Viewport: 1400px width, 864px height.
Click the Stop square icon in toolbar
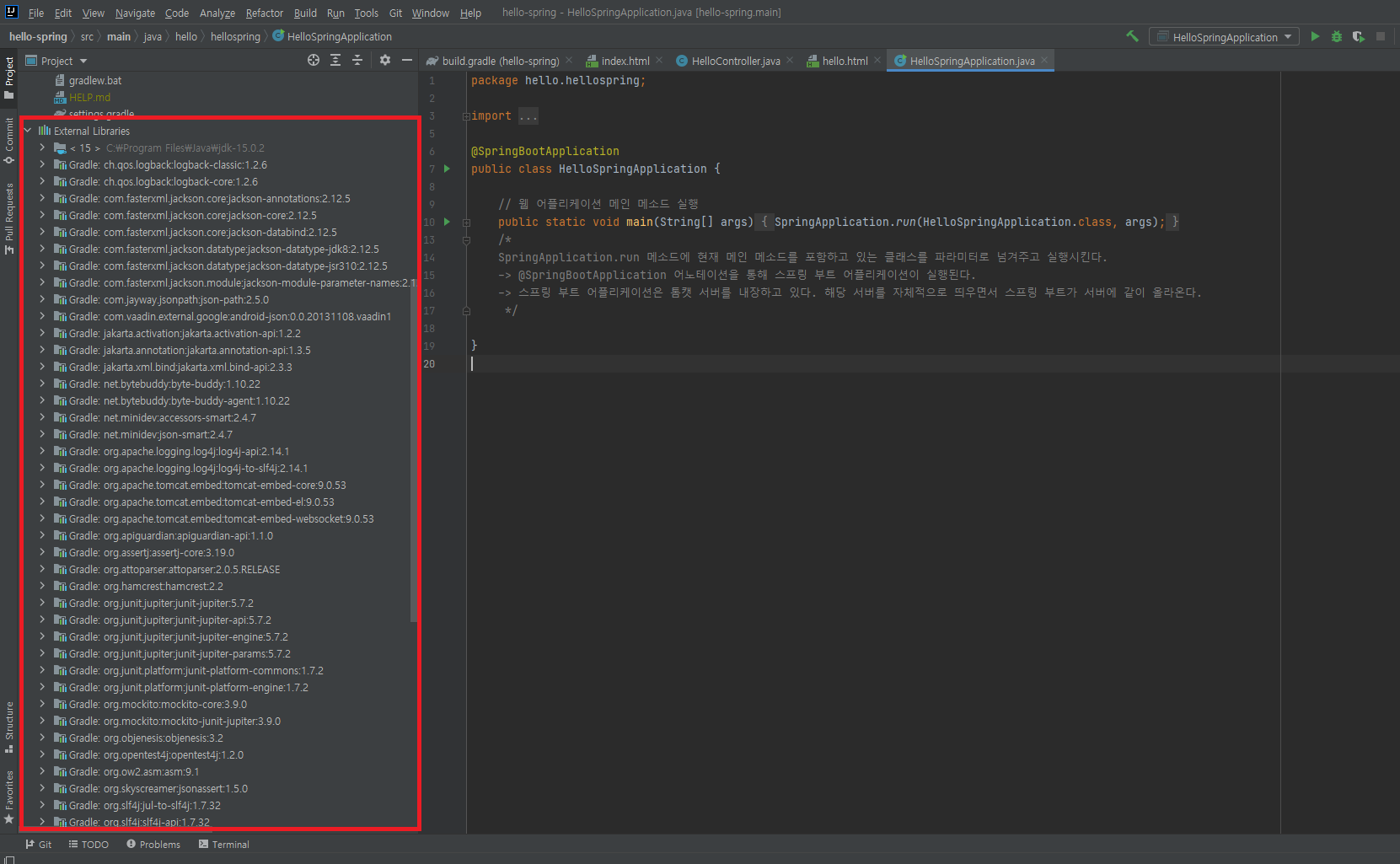[x=1381, y=36]
